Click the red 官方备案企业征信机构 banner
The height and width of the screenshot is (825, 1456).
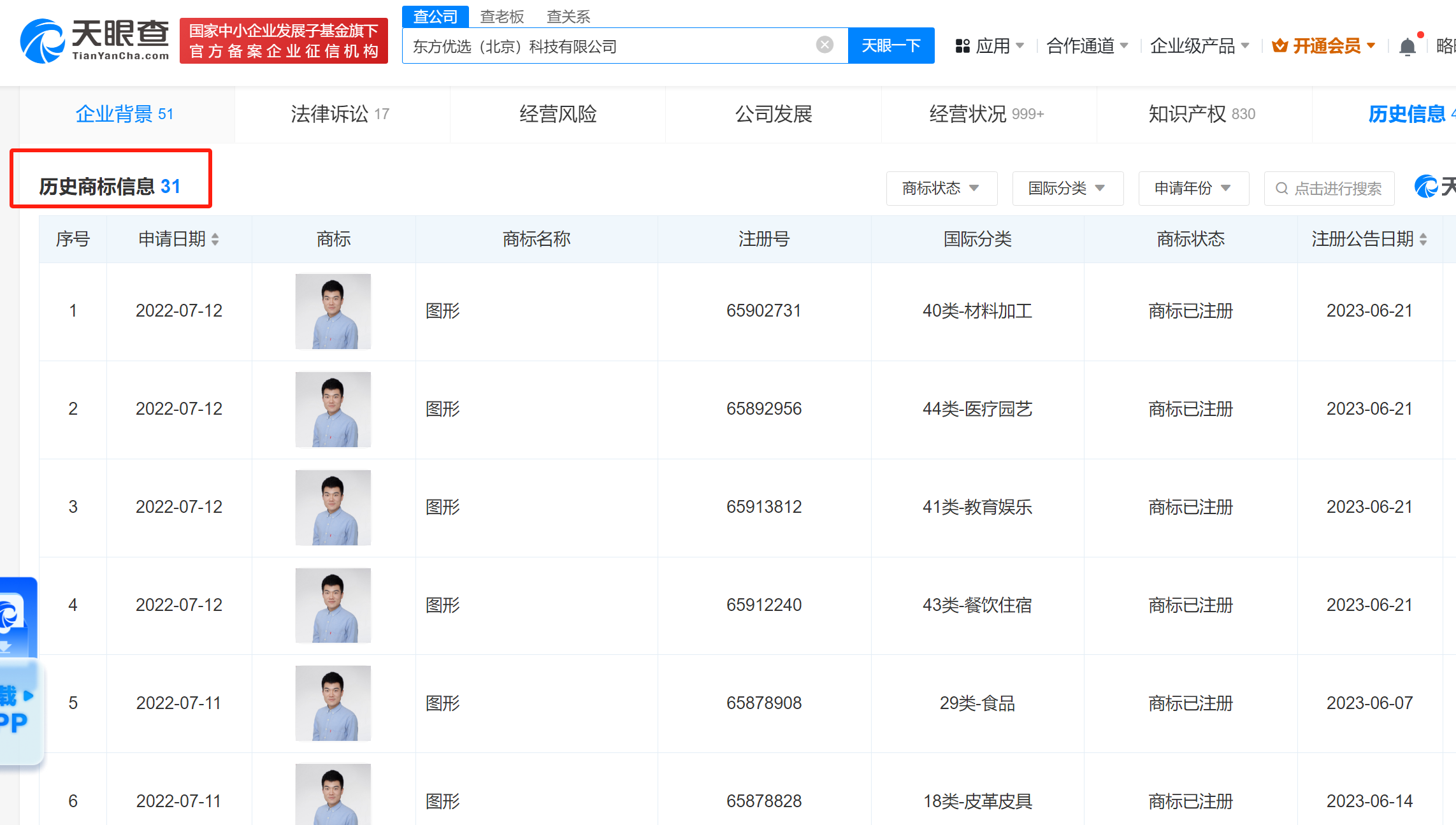(x=284, y=41)
